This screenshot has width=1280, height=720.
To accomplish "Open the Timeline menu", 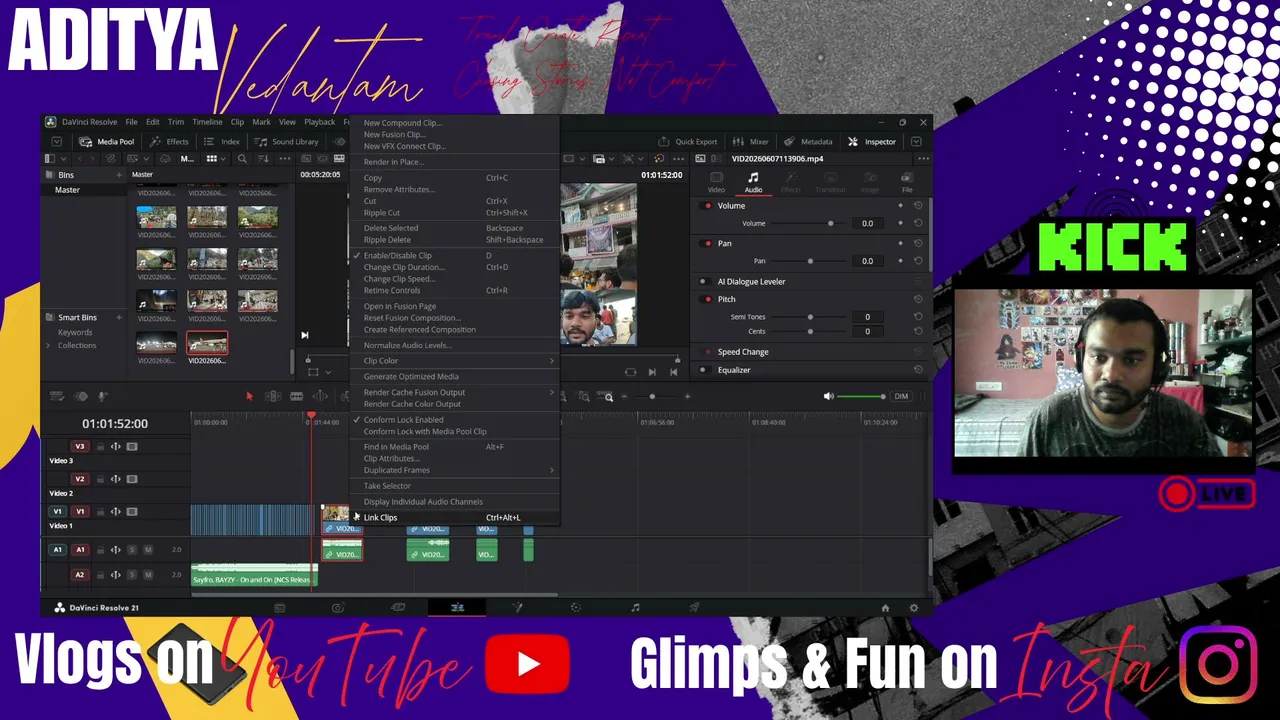I will (207, 122).
